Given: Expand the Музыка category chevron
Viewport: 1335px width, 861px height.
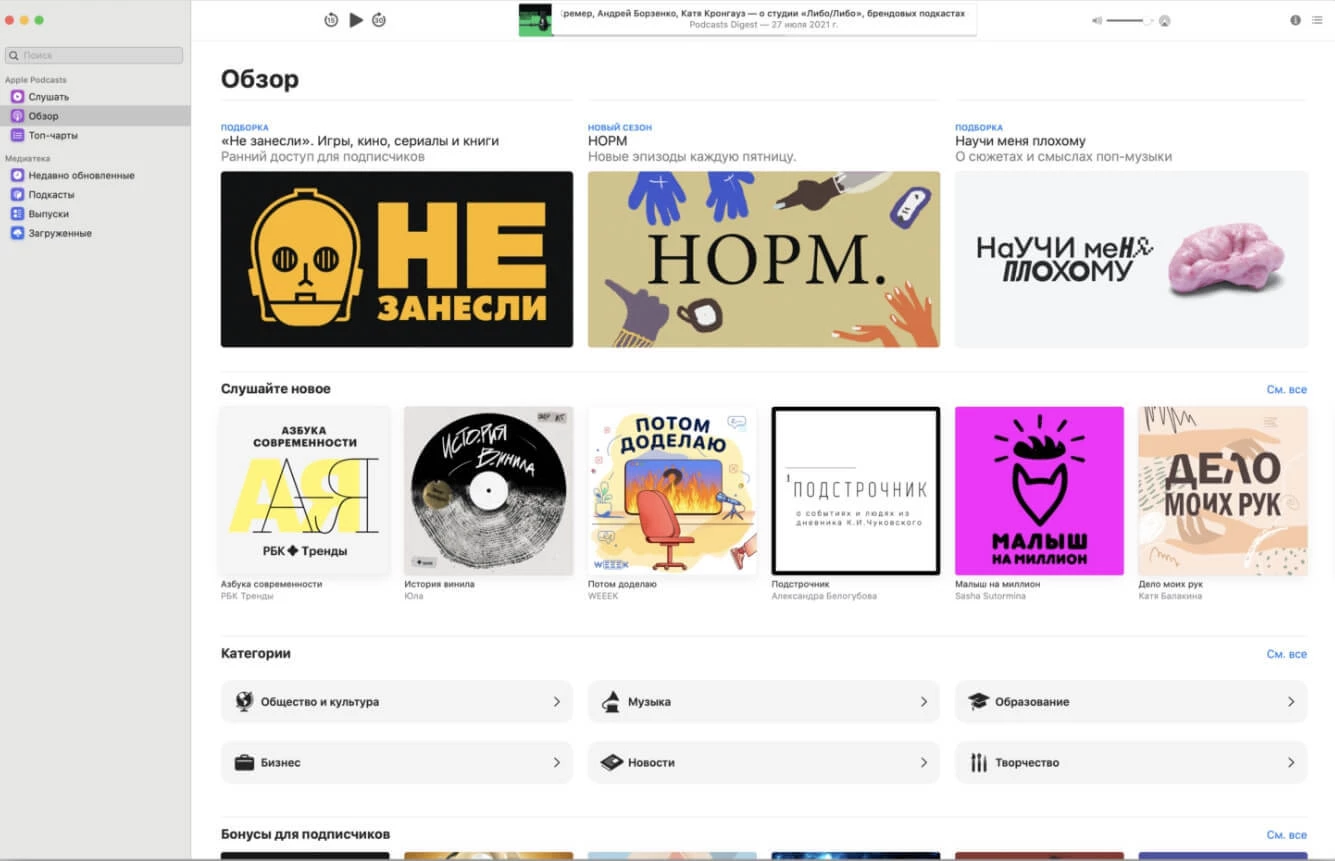Looking at the screenshot, I should point(924,702).
